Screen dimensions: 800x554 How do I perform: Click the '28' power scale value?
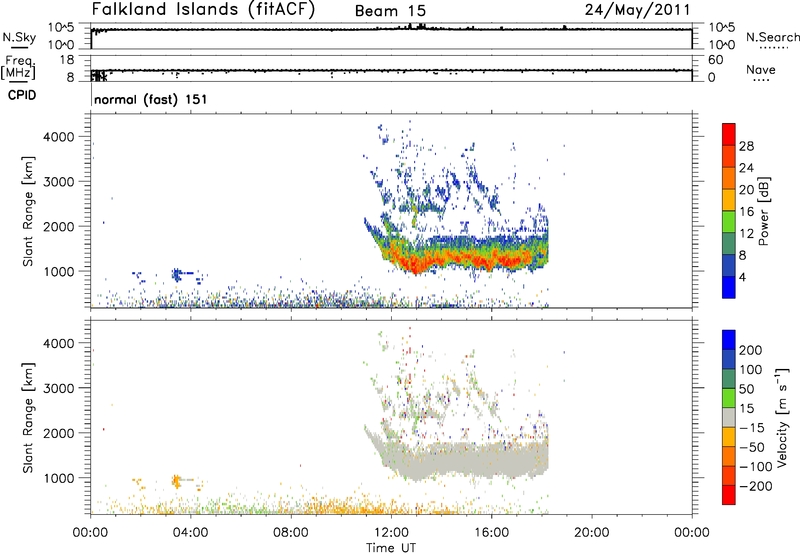click(x=746, y=146)
